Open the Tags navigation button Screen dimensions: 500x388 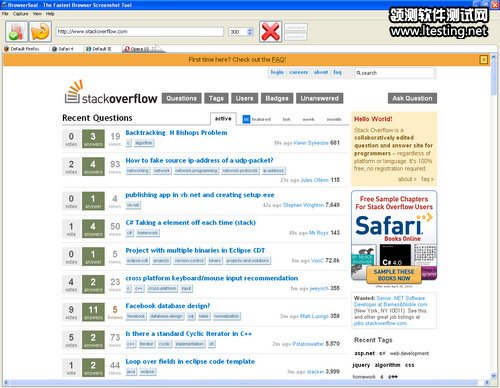coord(216,98)
